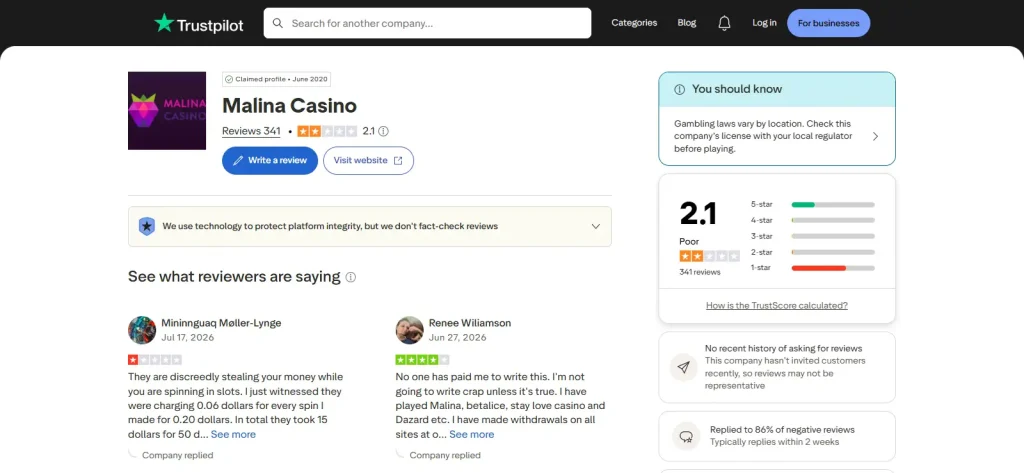Expand the platform integrity notice chevron
This screenshot has height=473, width=1024.
click(596, 227)
